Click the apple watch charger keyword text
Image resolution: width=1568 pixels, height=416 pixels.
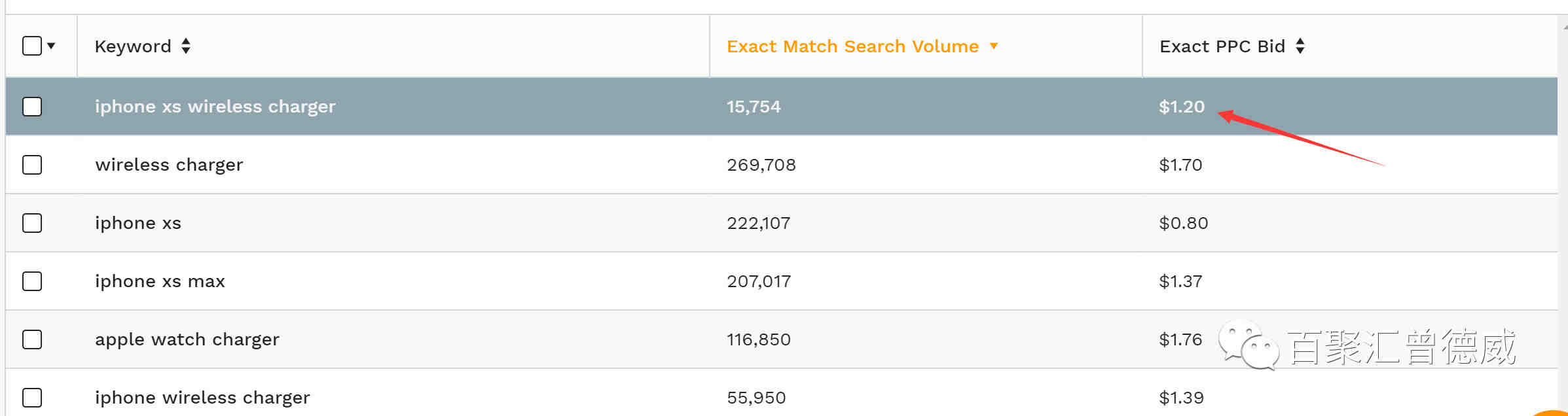coord(187,339)
